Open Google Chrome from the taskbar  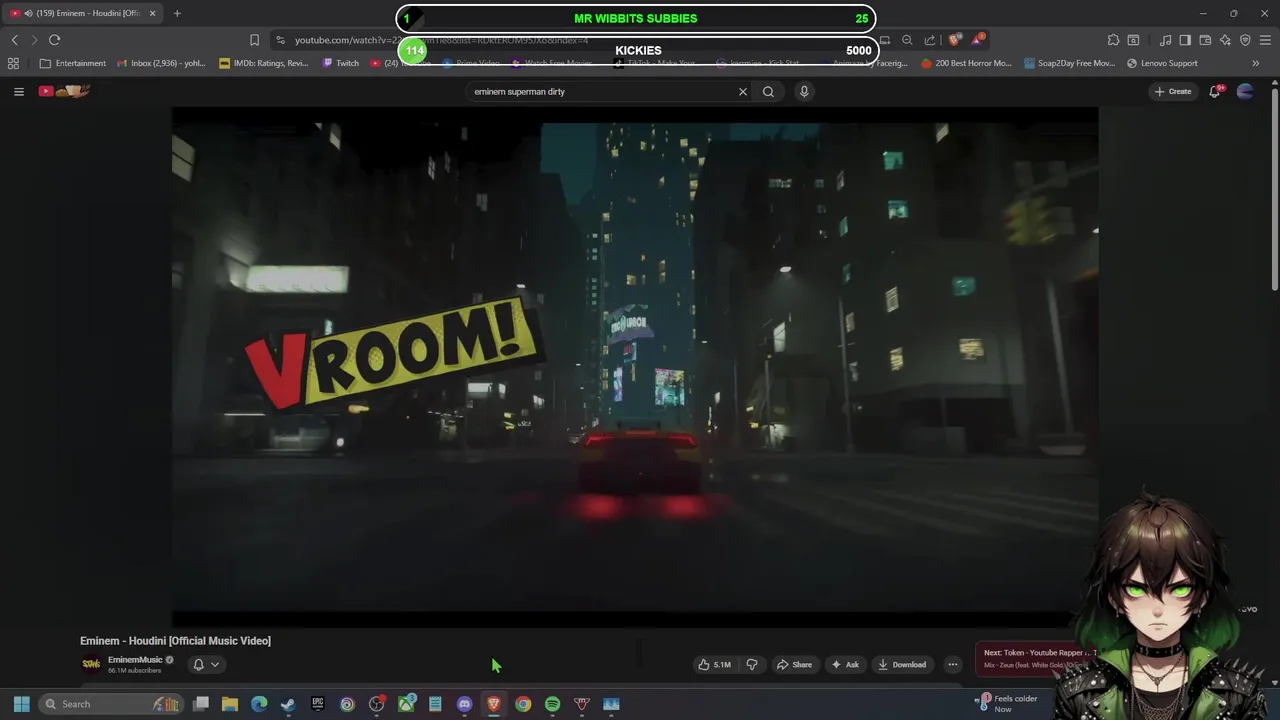(523, 704)
